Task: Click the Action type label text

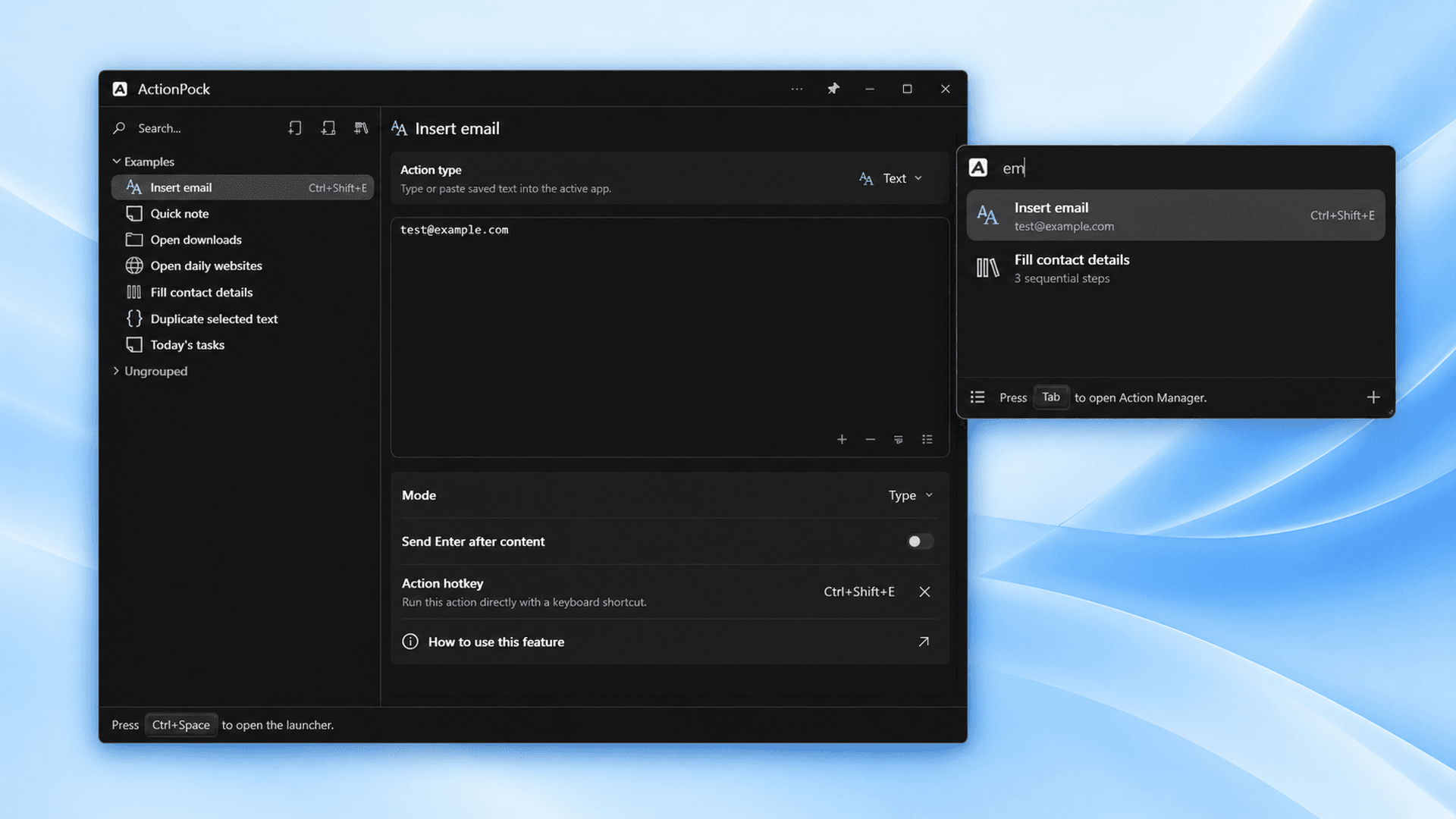Action: coord(431,170)
